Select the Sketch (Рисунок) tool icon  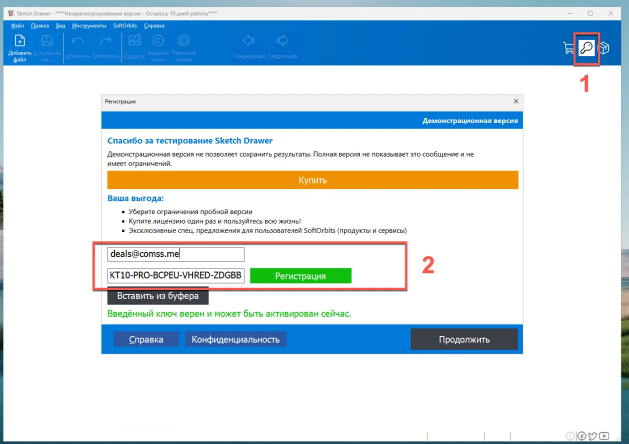(x=134, y=41)
